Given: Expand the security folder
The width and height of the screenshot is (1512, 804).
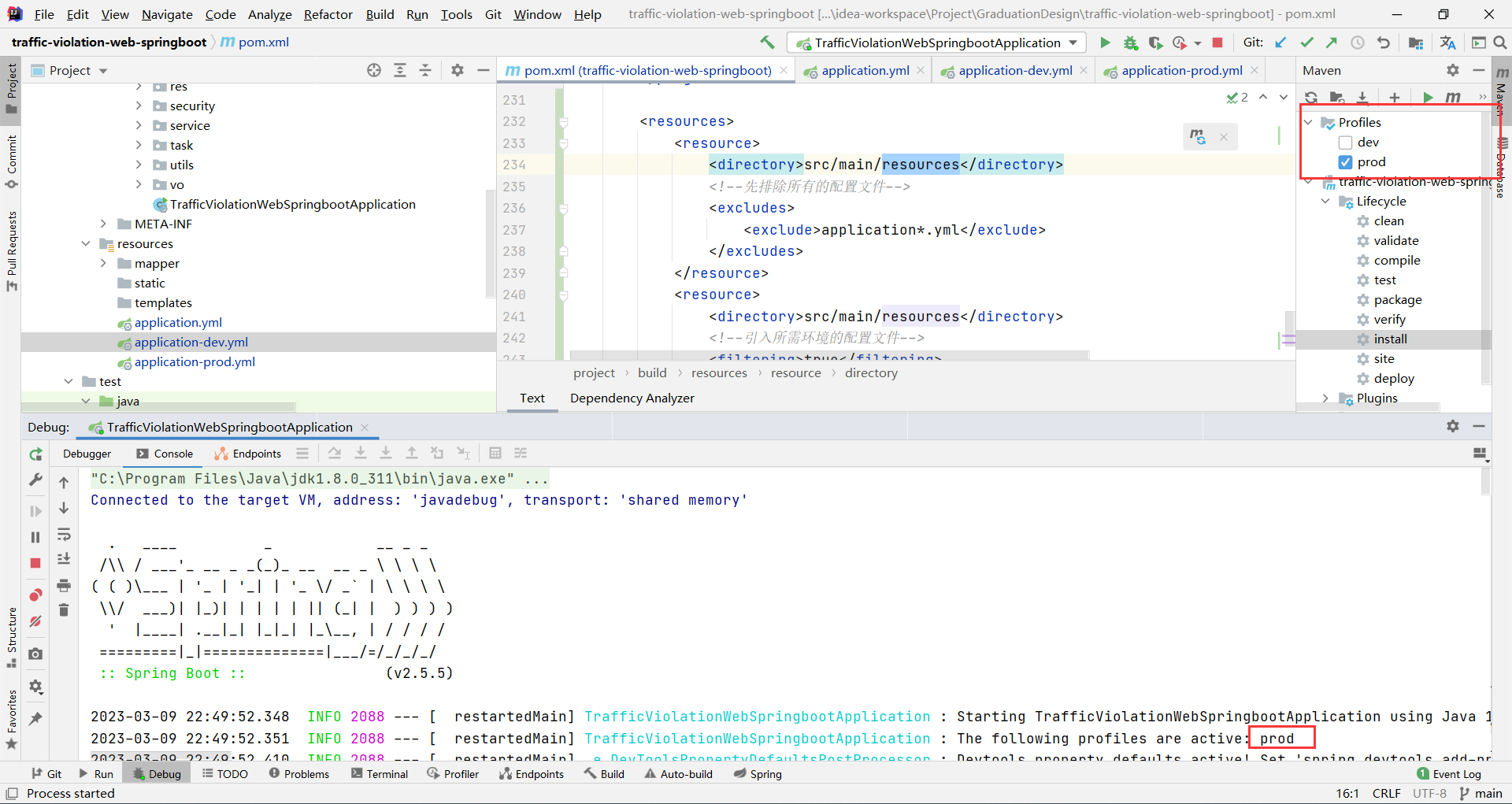Looking at the screenshot, I should point(139,106).
